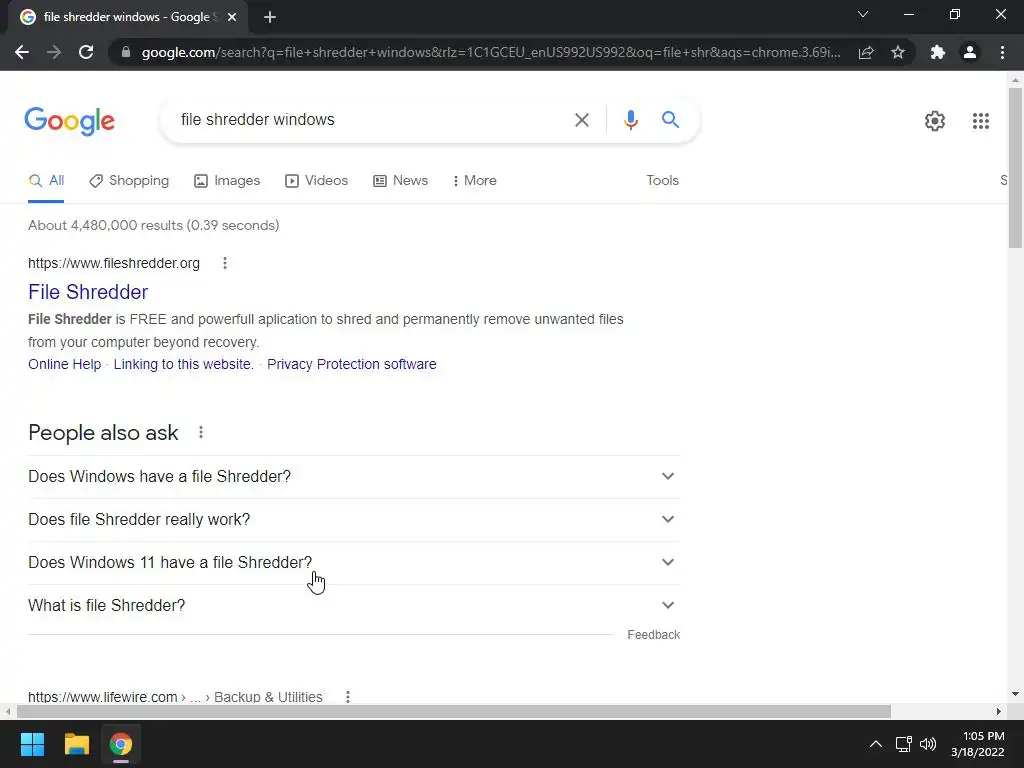Screen dimensions: 1024x768
Task: Go back to the previous page
Action: [22, 52]
